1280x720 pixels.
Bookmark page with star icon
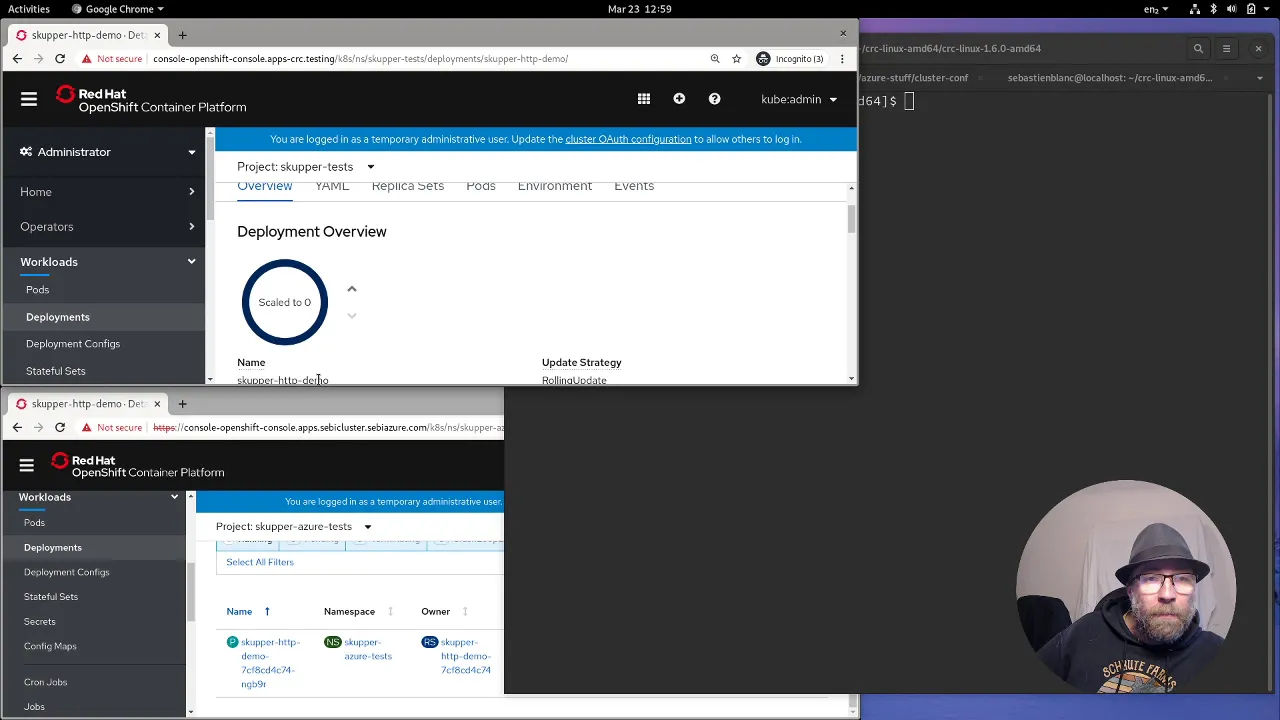[x=737, y=59]
